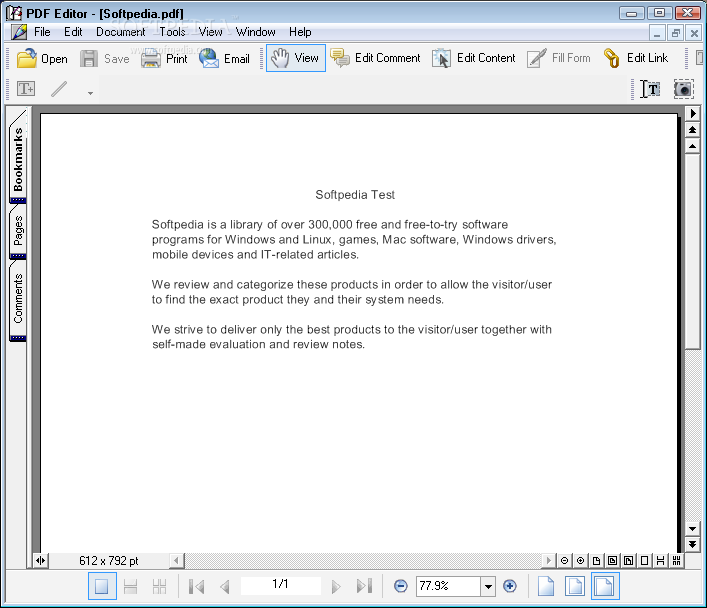Viewport: 707px width, 608px height.
Task: Select fit width page view icon
Action: (x=605, y=586)
